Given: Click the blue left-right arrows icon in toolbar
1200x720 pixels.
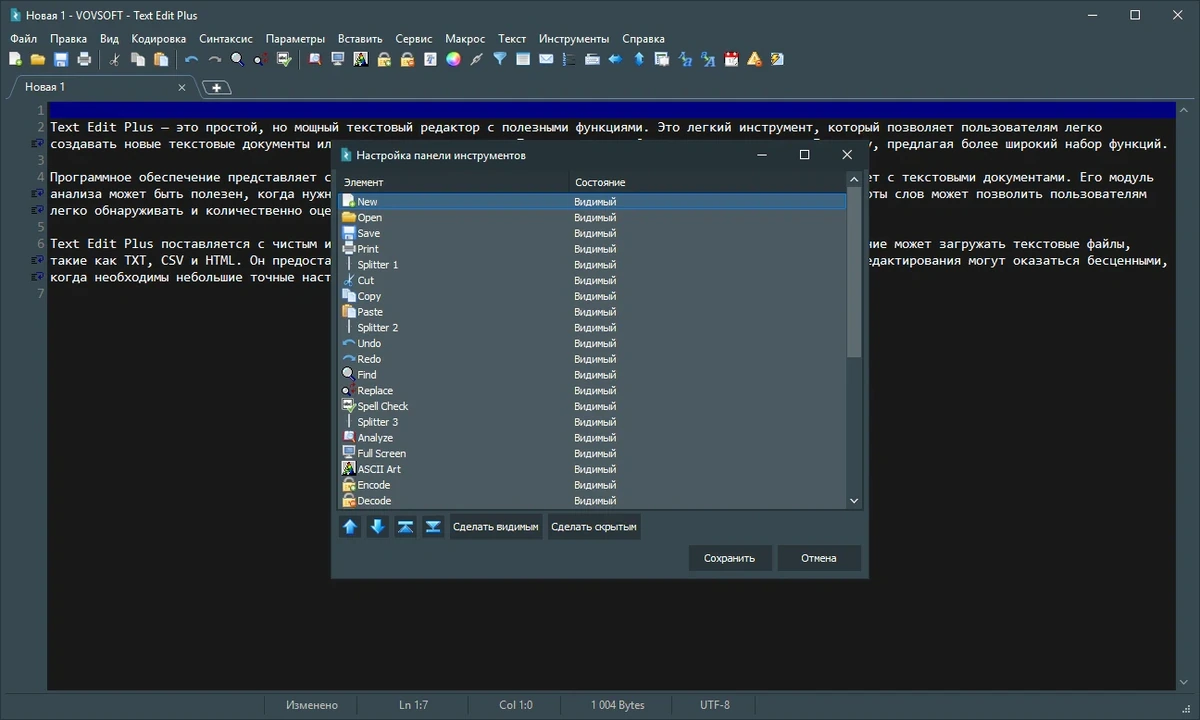Looking at the screenshot, I should 615,59.
